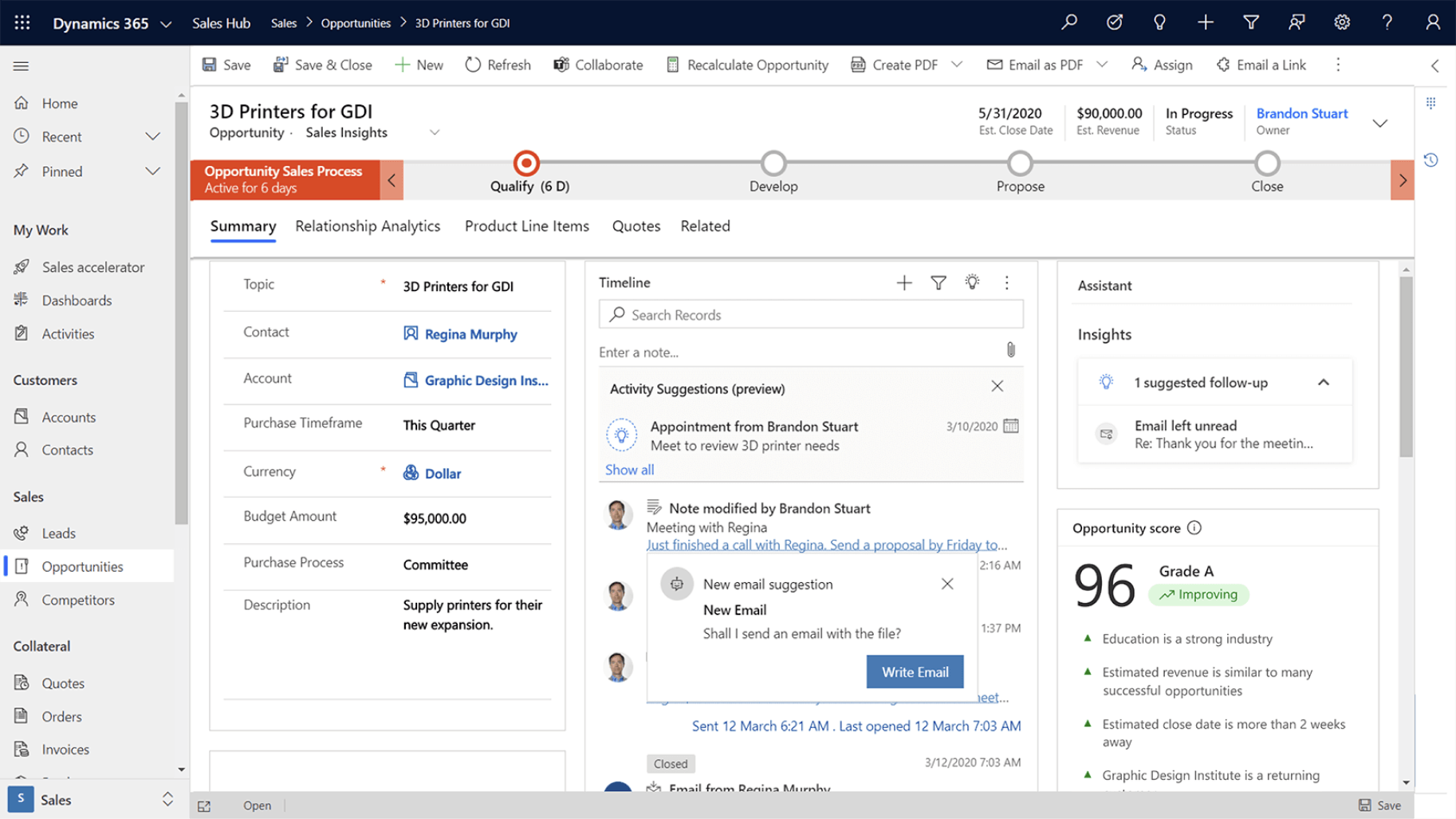Expand the Recent section
The image size is (1456, 819).
click(x=152, y=136)
